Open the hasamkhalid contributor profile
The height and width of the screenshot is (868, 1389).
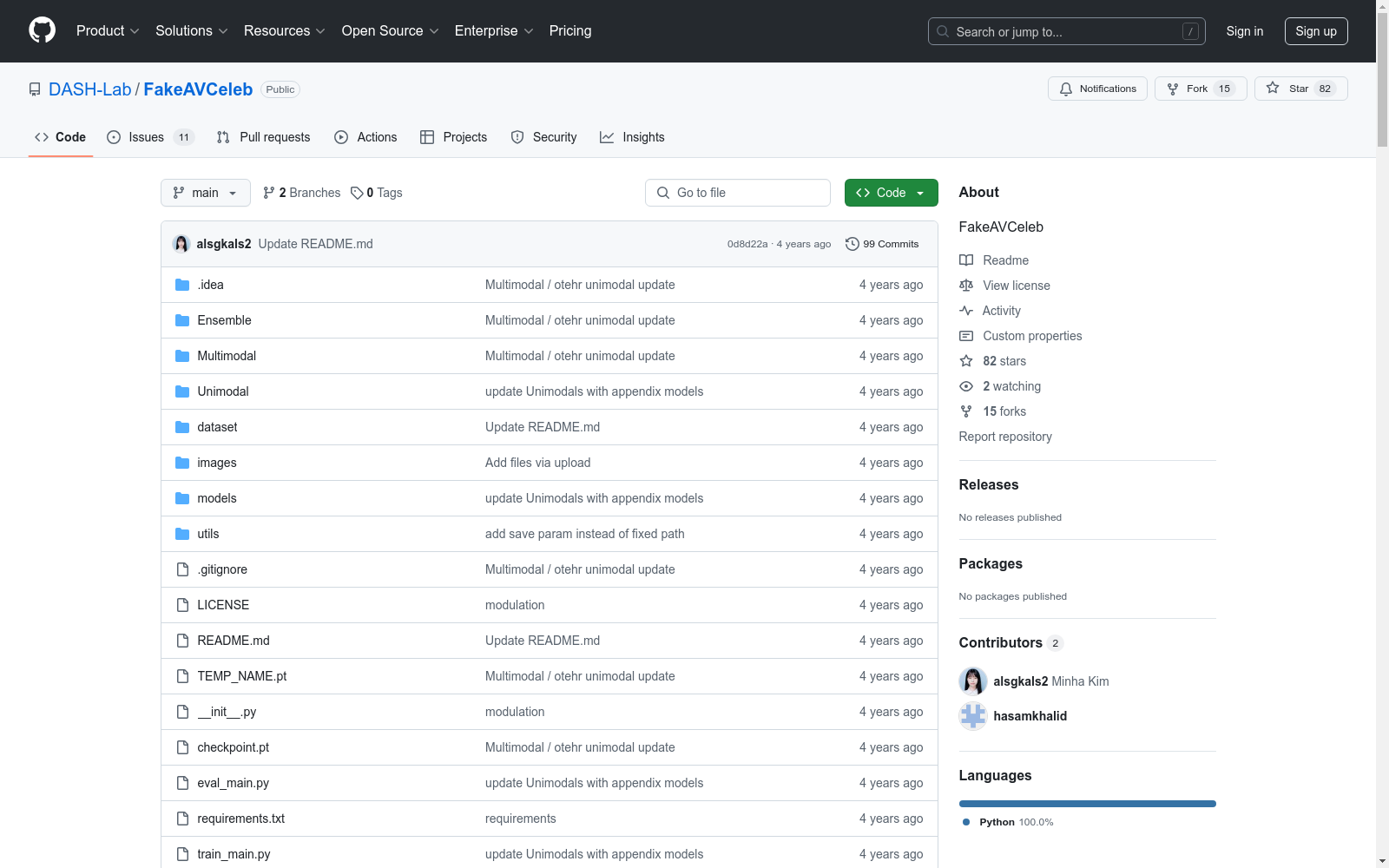(x=1030, y=716)
